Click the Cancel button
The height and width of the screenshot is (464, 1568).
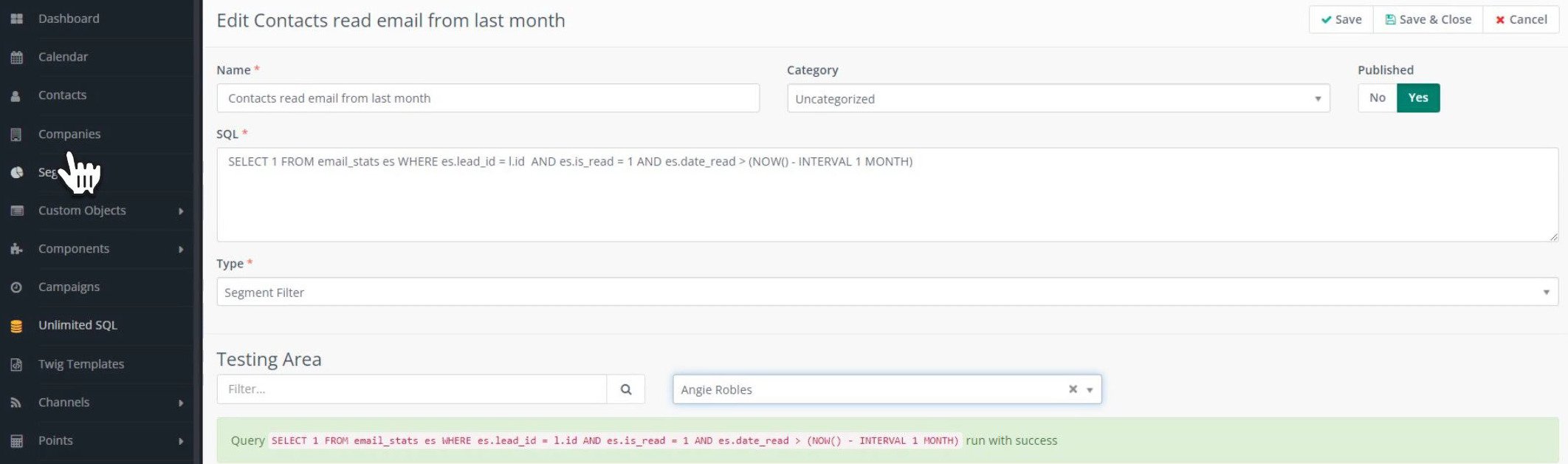point(1521,20)
